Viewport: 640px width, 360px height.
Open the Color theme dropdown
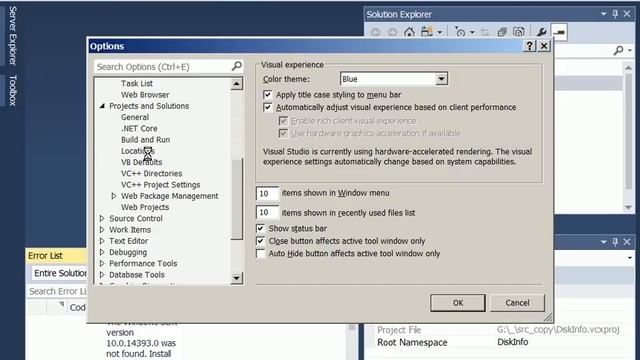pyautogui.click(x=441, y=79)
